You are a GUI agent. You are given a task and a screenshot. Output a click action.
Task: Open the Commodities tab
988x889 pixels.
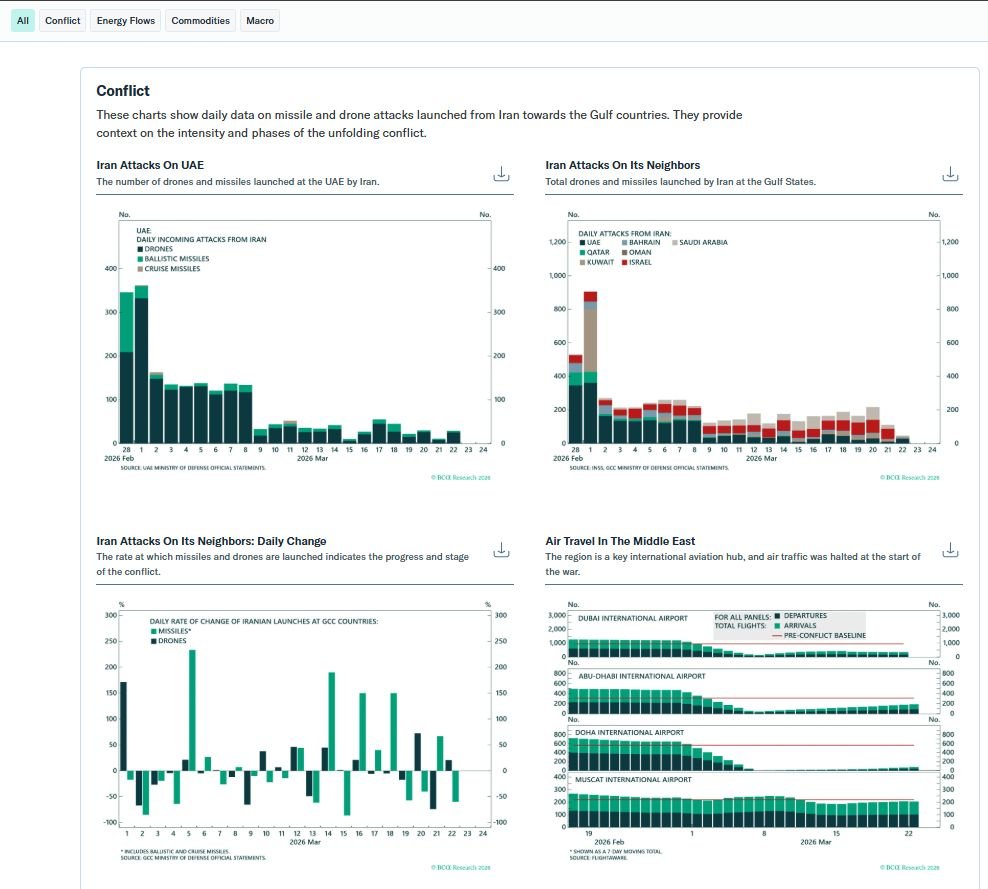199,20
